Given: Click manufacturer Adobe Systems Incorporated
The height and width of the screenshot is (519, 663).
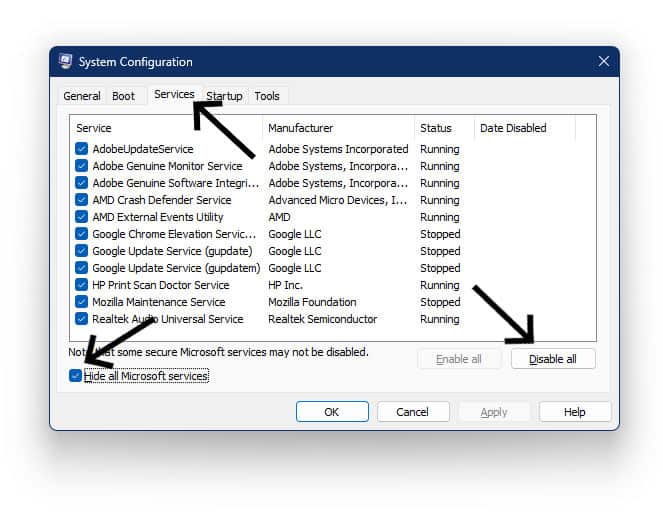Looking at the screenshot, I should pos(338,149).
